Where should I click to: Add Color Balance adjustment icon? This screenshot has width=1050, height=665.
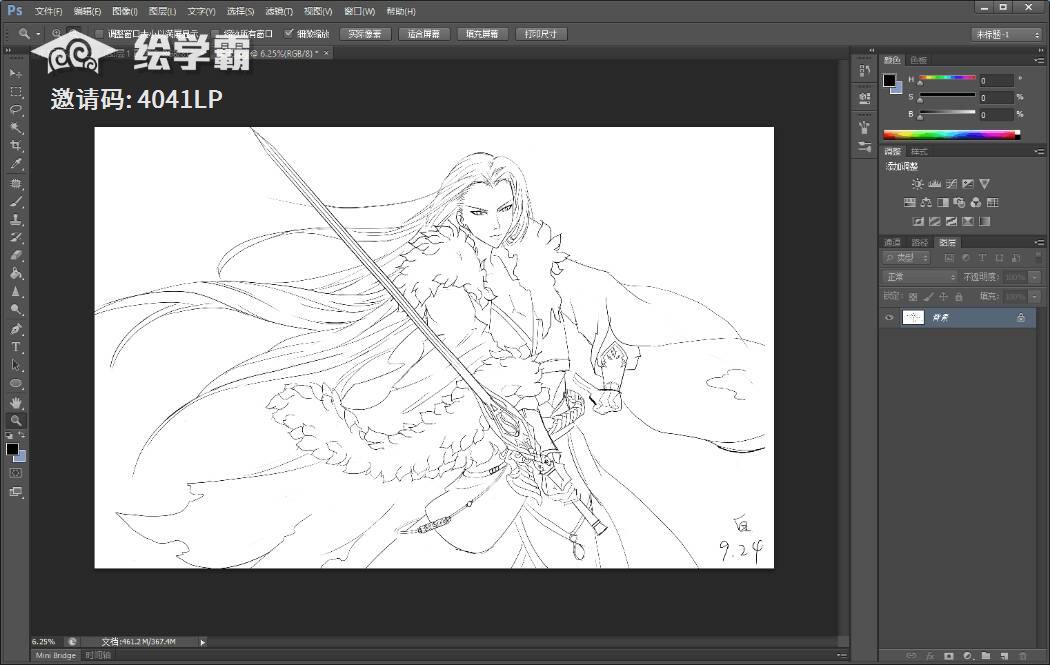point(926,202)
